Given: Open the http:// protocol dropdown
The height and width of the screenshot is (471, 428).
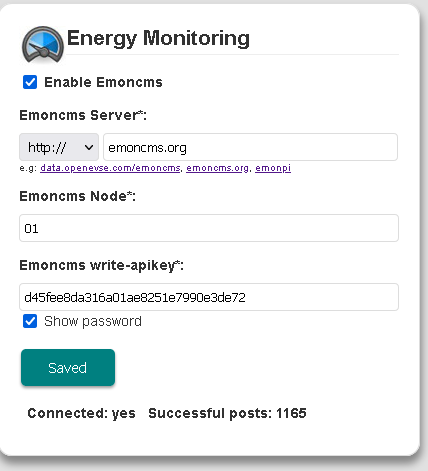Looking at the screenshot, I should [x=59, y=147].
